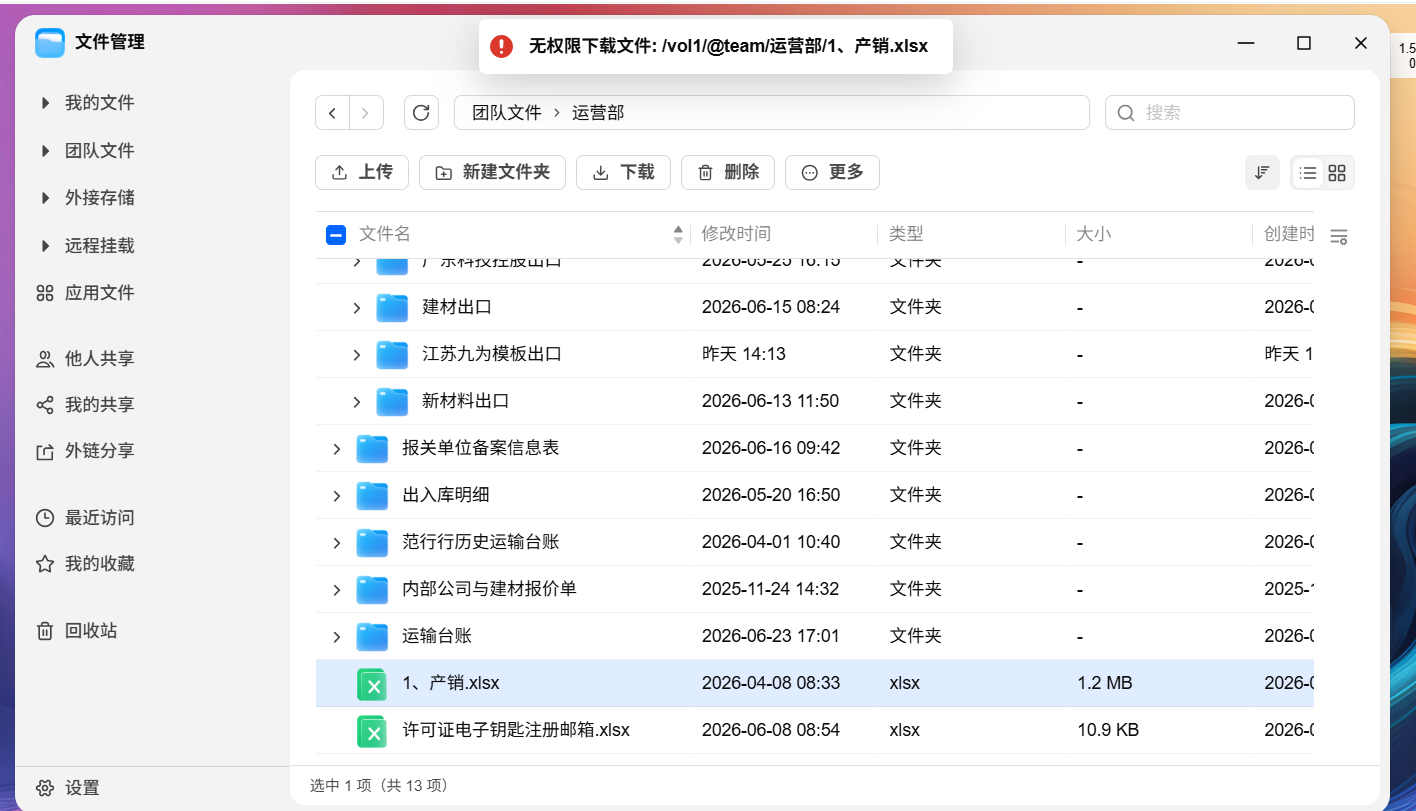1416x811 pixels.
Task: Open the 更多 more options button
Action: (x=832, y=172)
